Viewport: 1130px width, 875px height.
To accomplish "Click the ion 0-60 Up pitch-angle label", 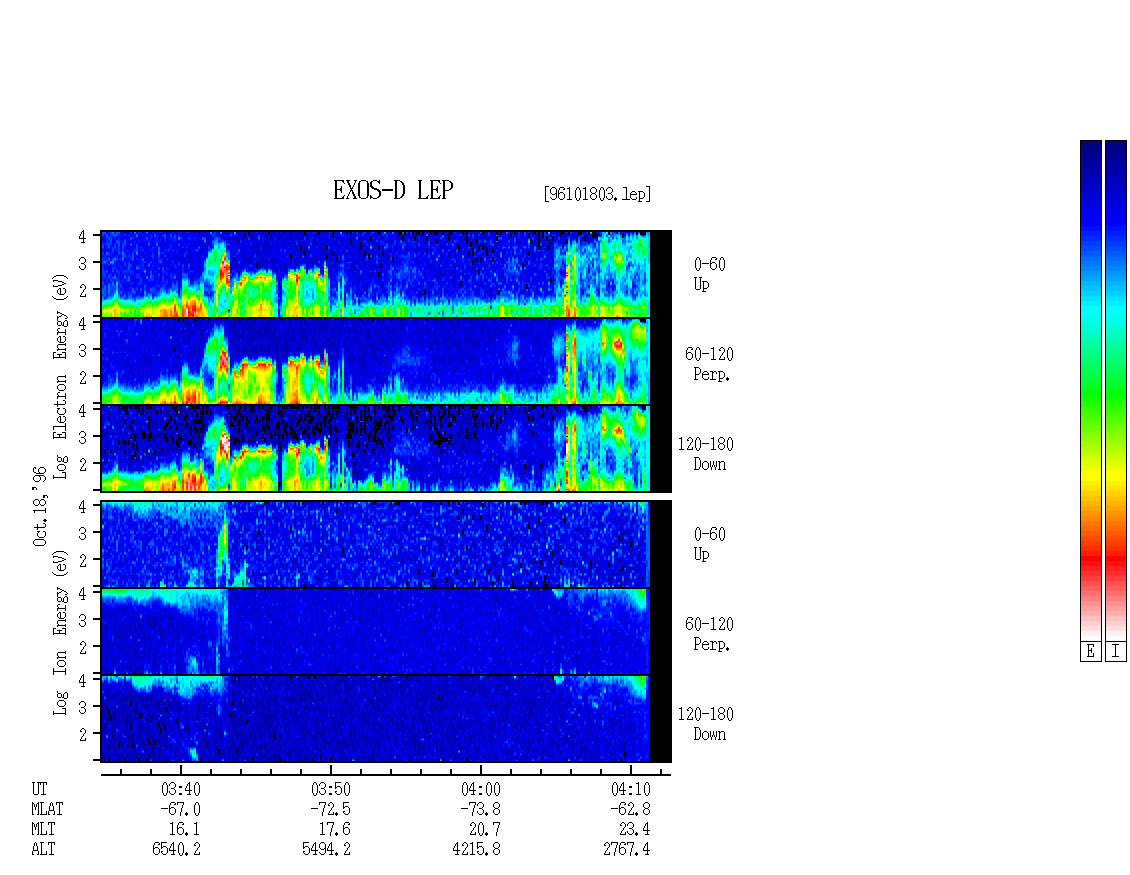I will coord(709,544).
